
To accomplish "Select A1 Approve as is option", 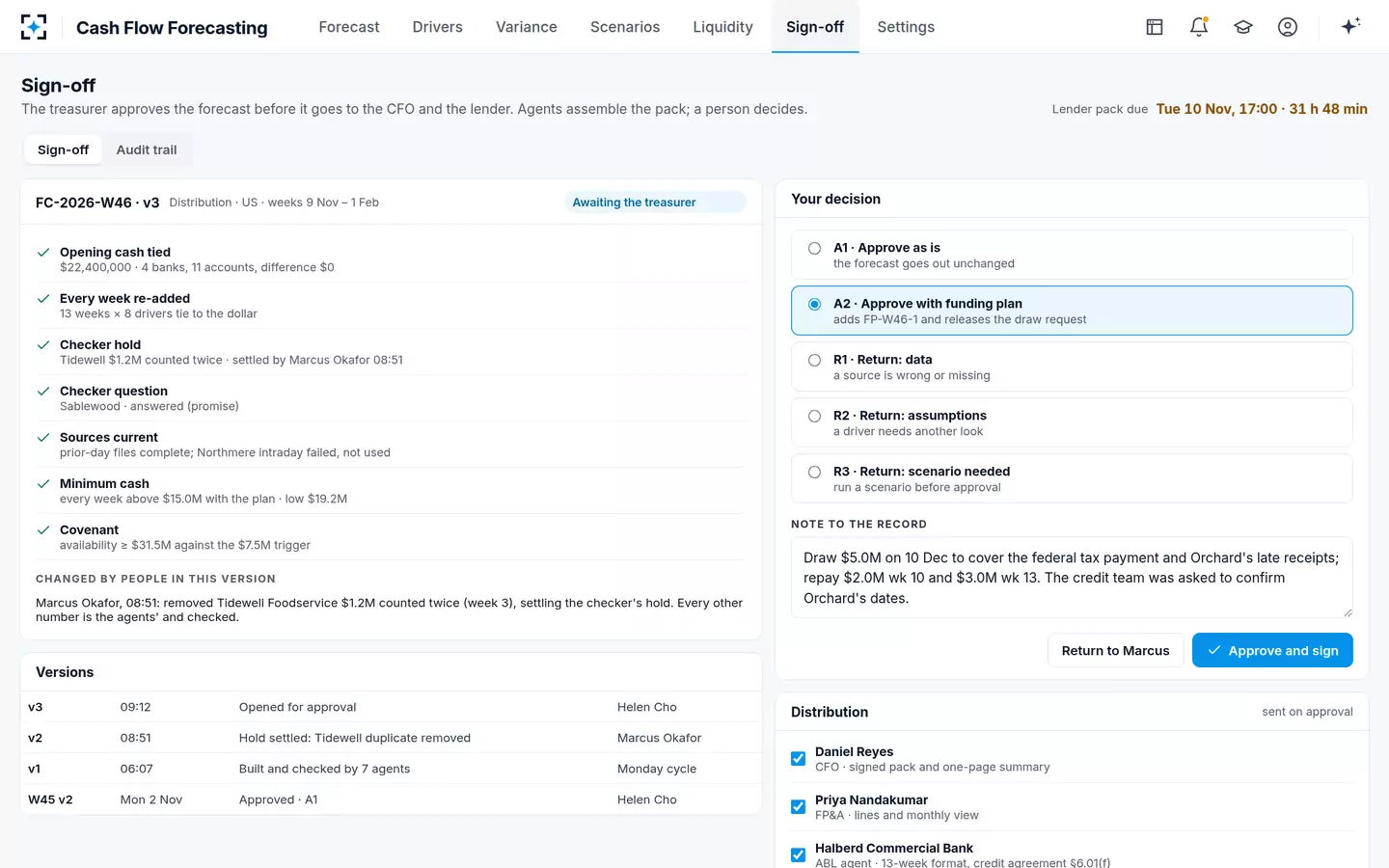I will [x=1072, y=255].
